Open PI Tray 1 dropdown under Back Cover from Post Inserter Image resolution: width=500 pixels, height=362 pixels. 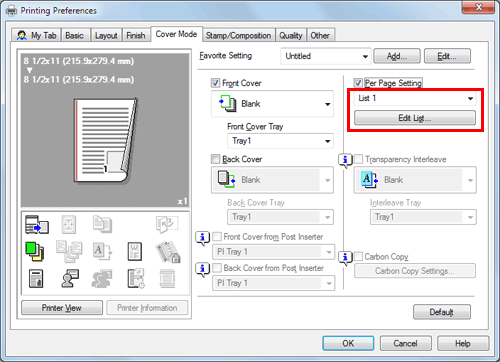274,283
